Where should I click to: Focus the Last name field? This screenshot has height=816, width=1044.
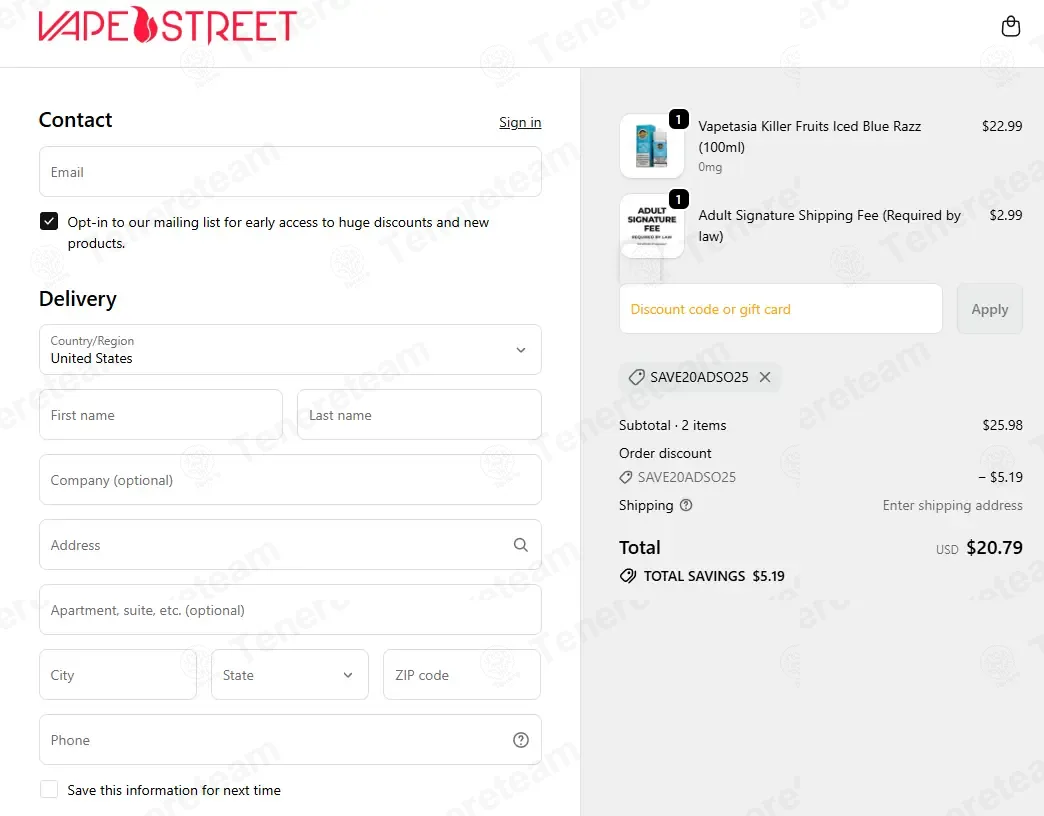419,415
